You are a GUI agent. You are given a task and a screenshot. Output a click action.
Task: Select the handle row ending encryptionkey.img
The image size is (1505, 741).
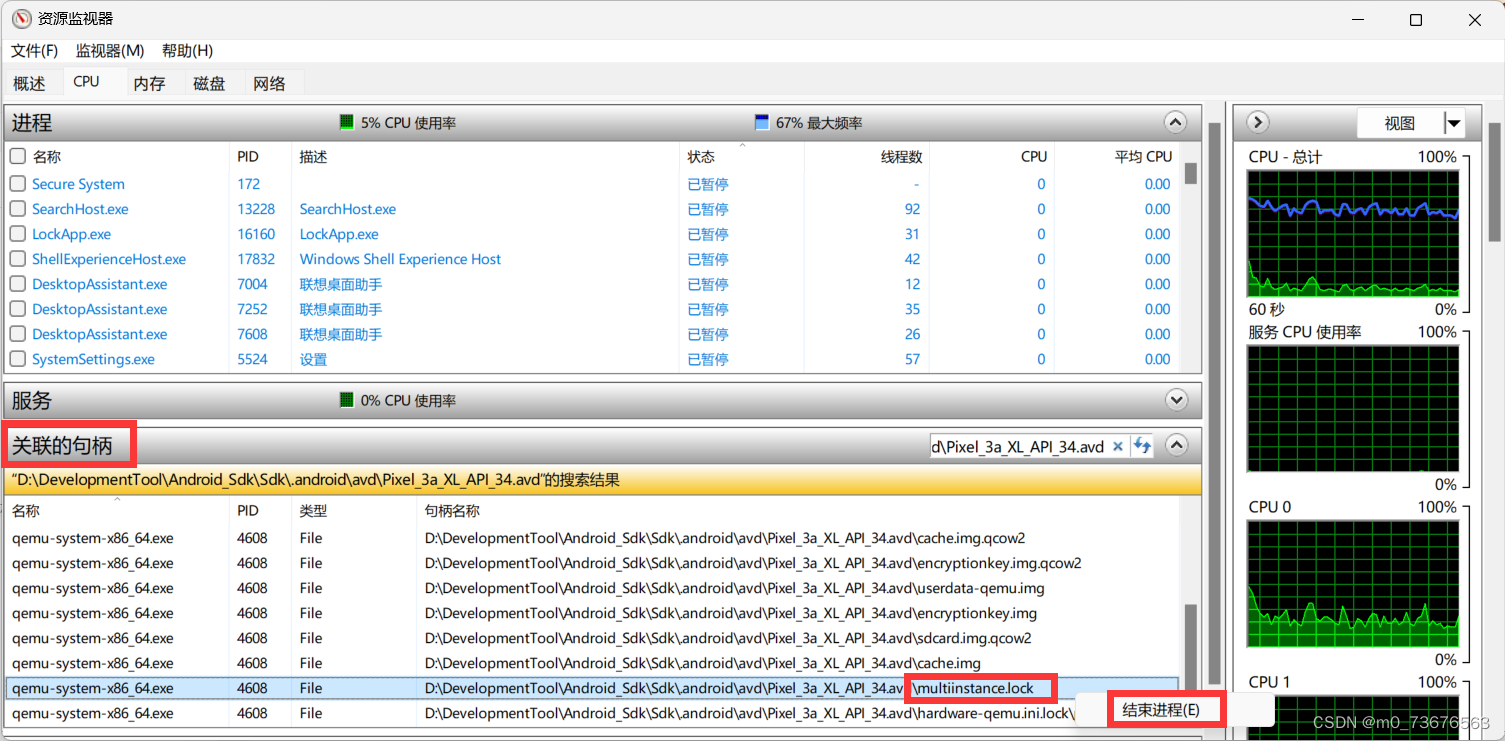click(592, 613)
